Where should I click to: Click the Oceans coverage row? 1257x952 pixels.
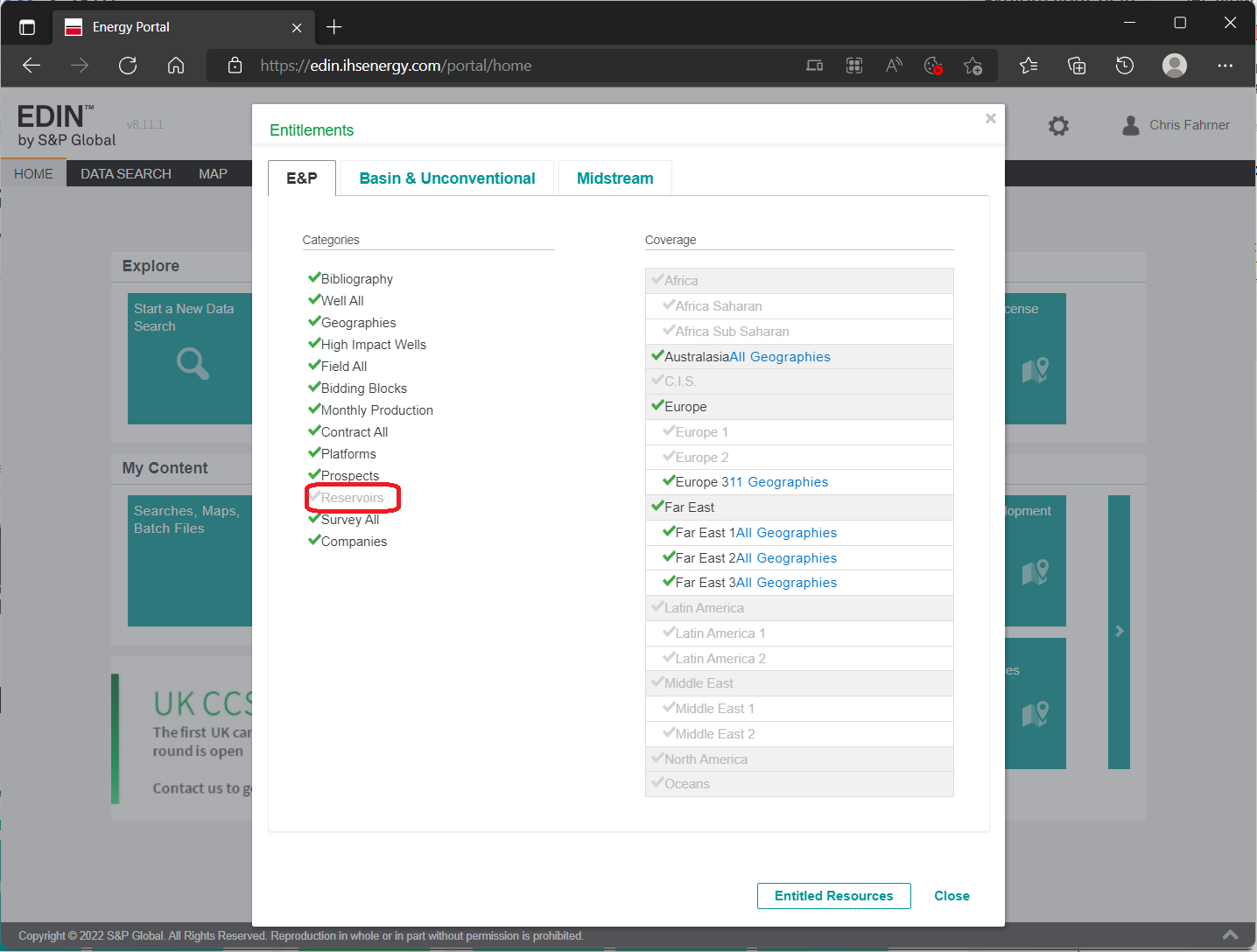[799, 783]
